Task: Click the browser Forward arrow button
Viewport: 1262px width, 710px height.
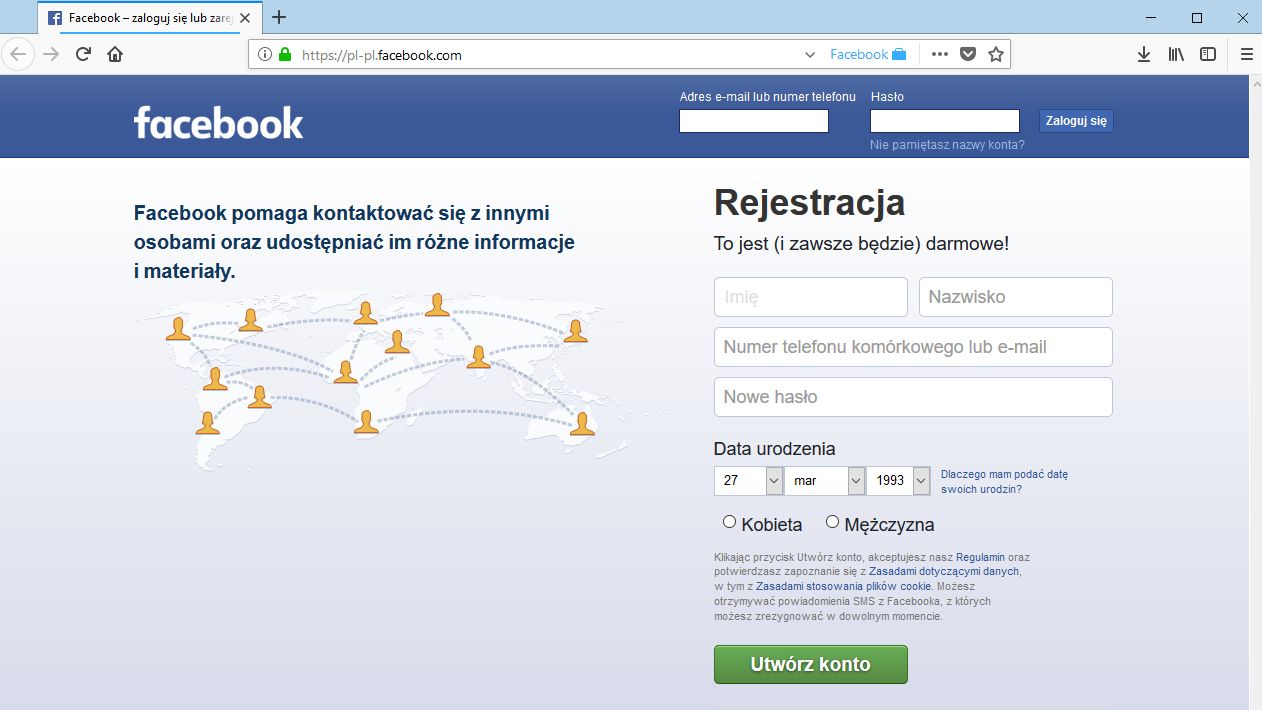Action: [x=51, y=54]
